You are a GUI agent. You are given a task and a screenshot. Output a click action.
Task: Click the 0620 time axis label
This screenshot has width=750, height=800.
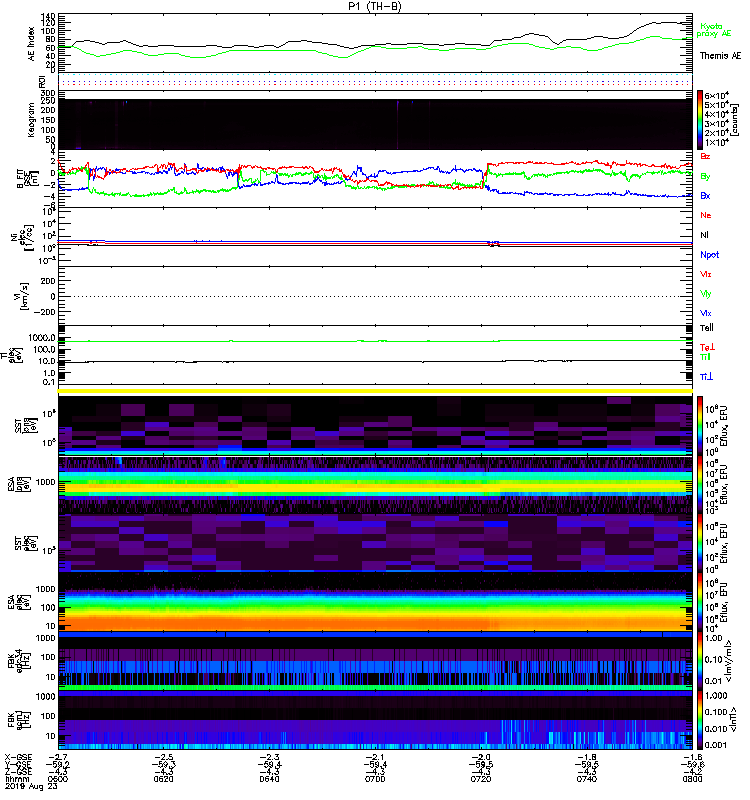point(163,779)
